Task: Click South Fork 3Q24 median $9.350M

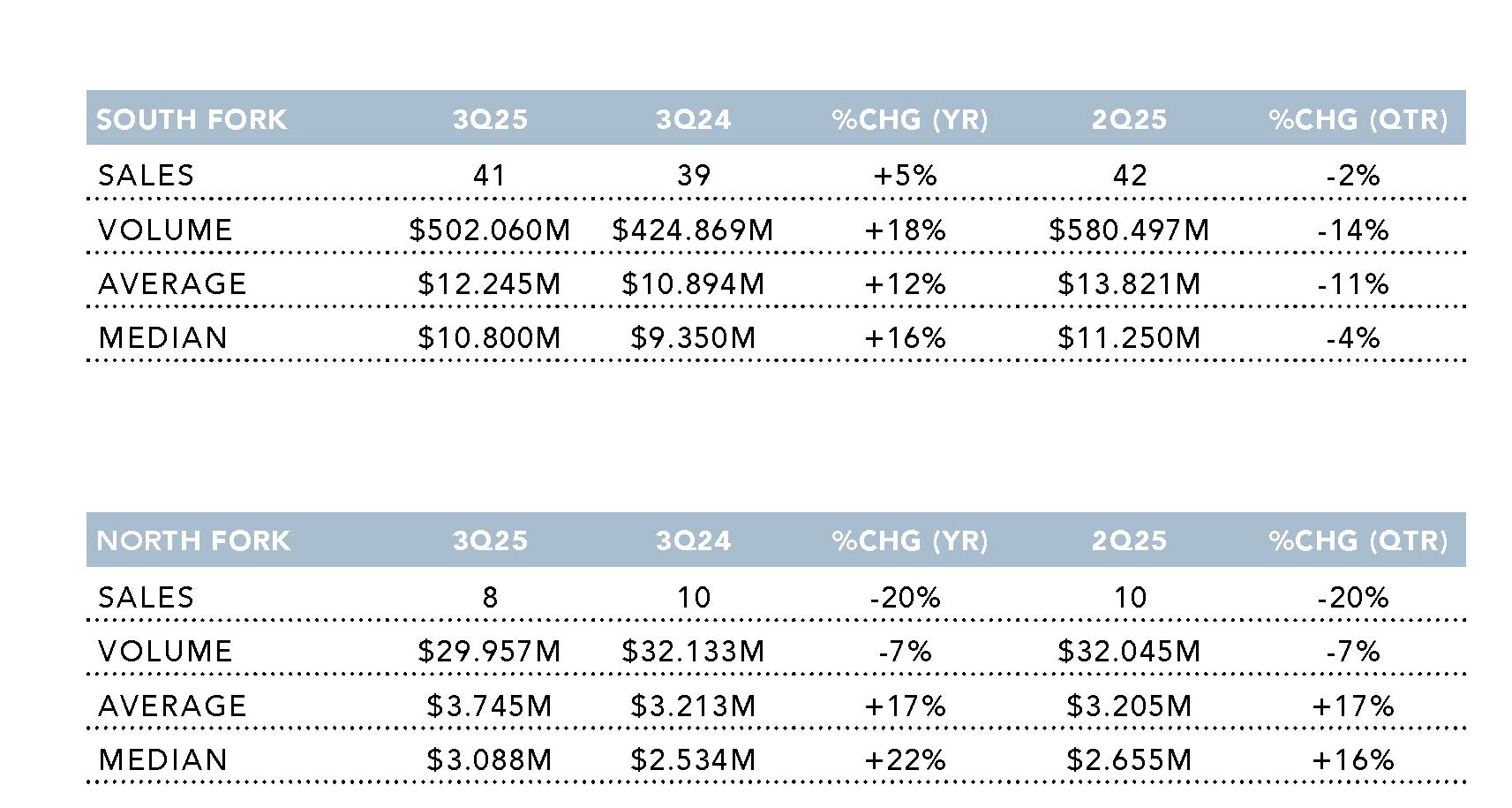Action: tap(693, 338)
